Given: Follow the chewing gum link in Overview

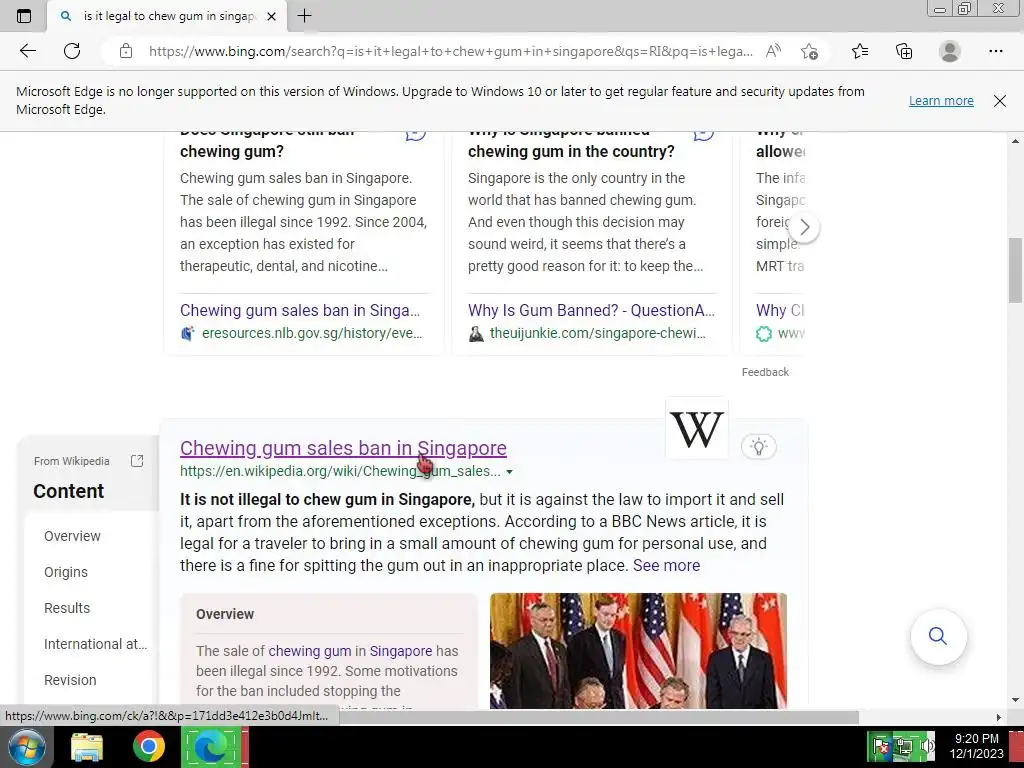Looking at the screenshot, I should (x=310, y=651).
